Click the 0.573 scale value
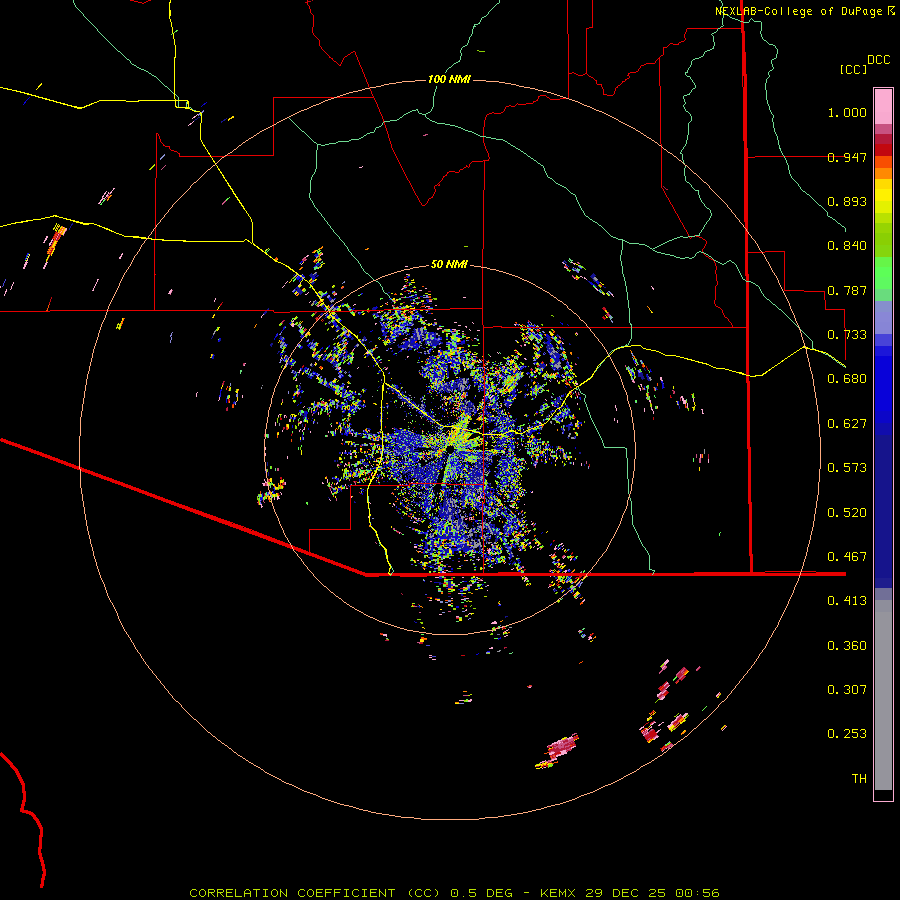 [x=847, y=468]
